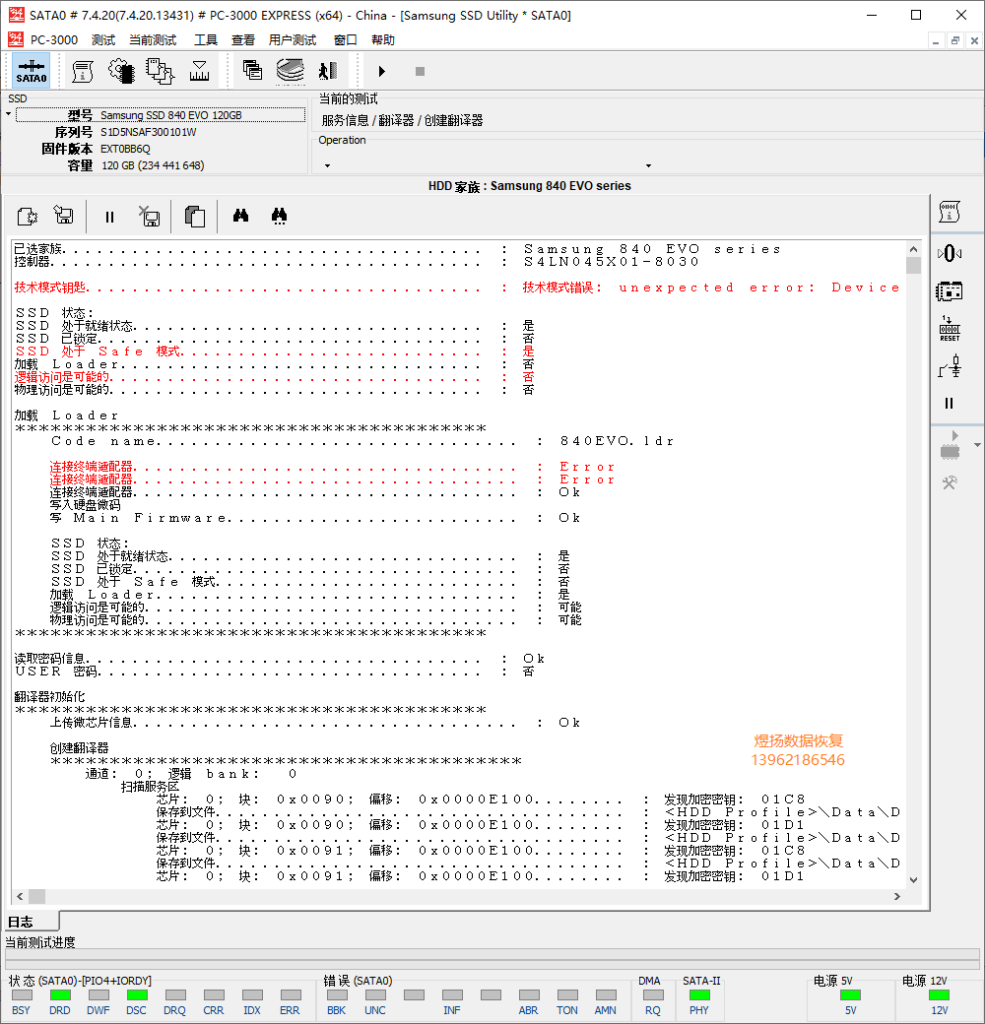Screen dimensions: 985x1024
Task: Click the layered disk platters icon
Action: point(291,71)
